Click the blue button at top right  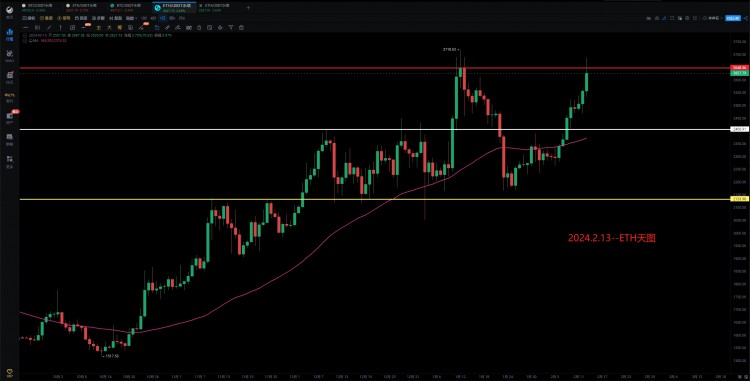pos(733,18)
